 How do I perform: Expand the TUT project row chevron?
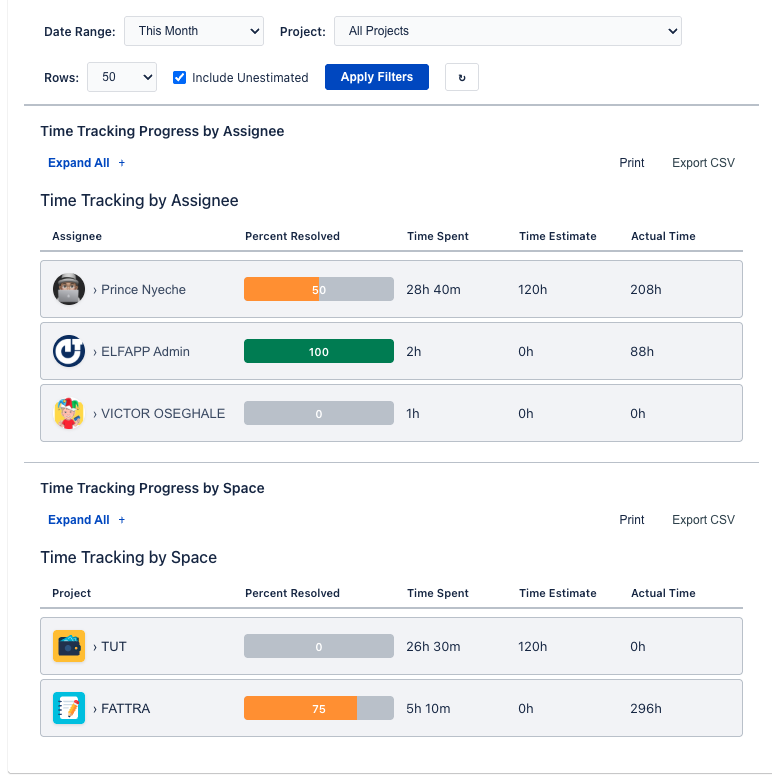95,647
